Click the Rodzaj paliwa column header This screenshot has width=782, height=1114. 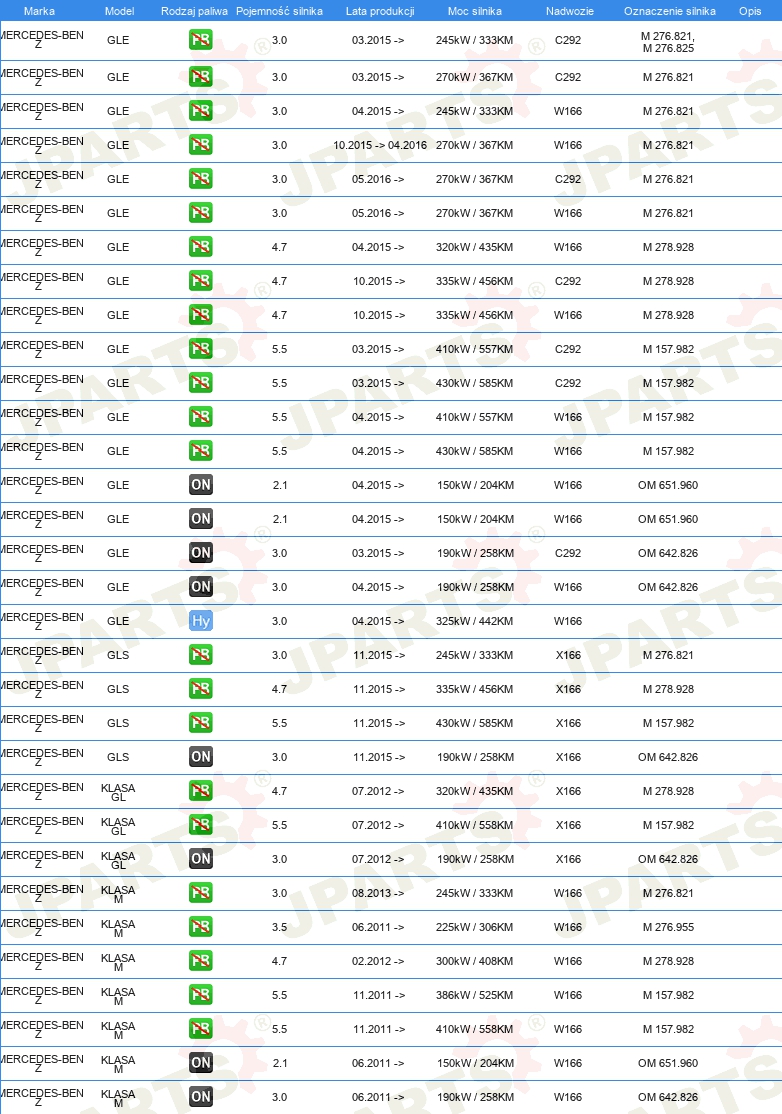(194, 11)
